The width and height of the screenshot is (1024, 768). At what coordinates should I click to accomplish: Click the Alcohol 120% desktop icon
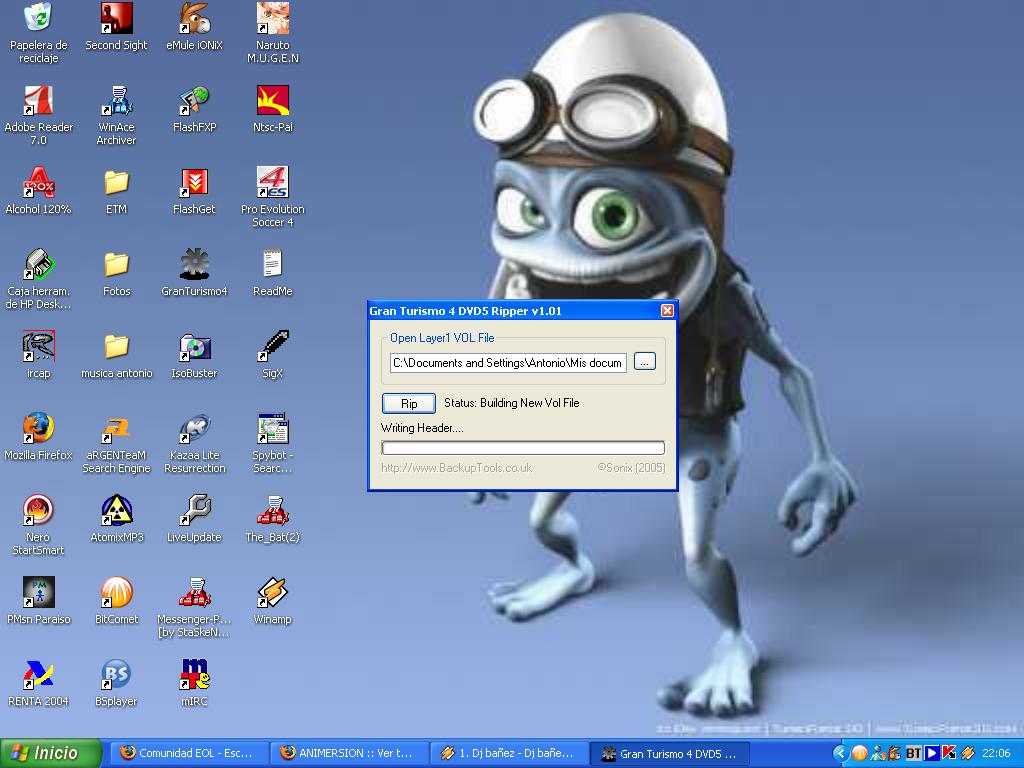point(38,183)
